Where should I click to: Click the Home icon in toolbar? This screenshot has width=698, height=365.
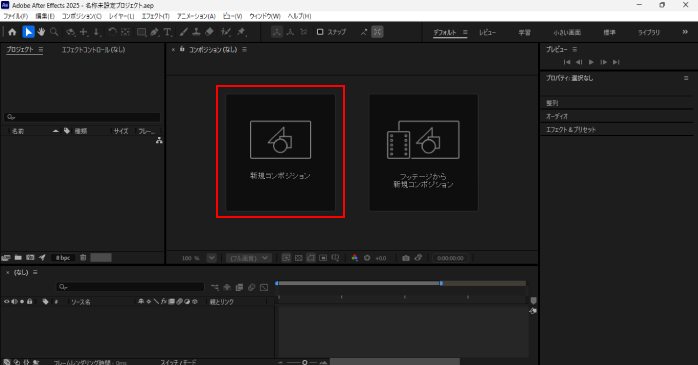pos(12,32)
